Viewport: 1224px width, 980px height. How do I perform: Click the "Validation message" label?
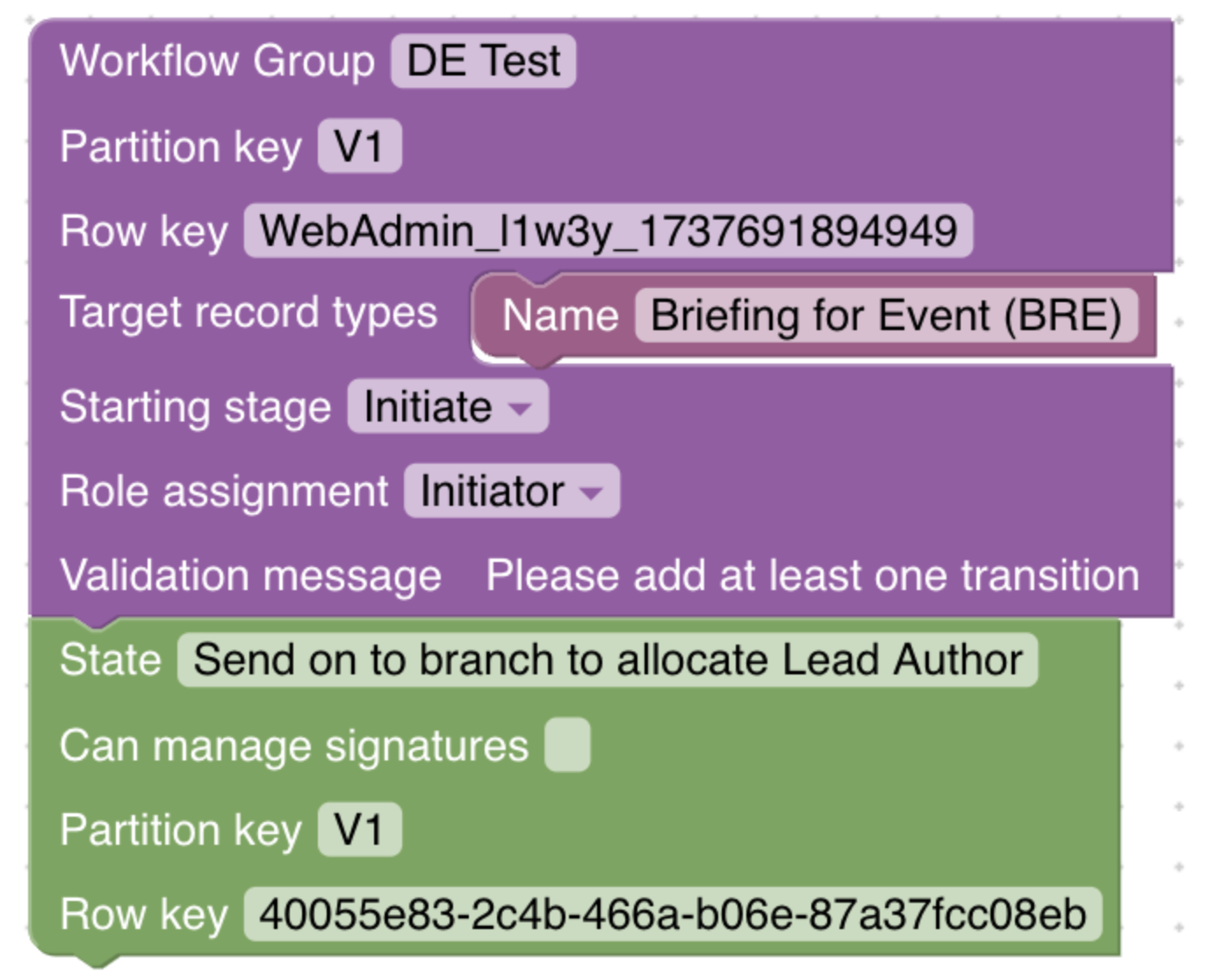tap(250, 576)
